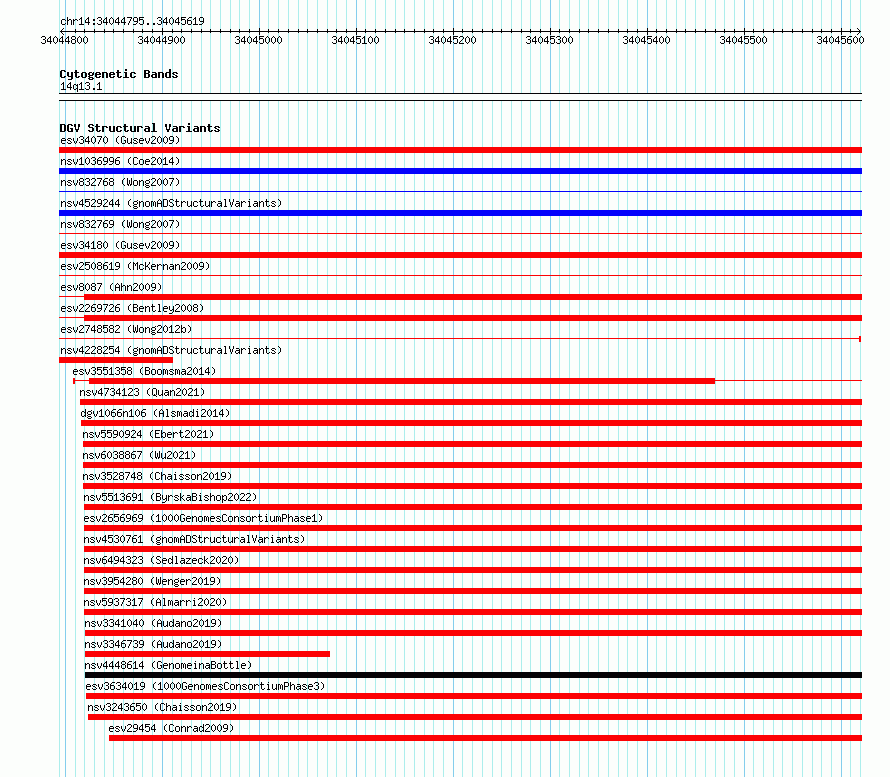Click the chr14:34044795..34045619 region label
The image size is (890, 777).
(x=132, y=22)
